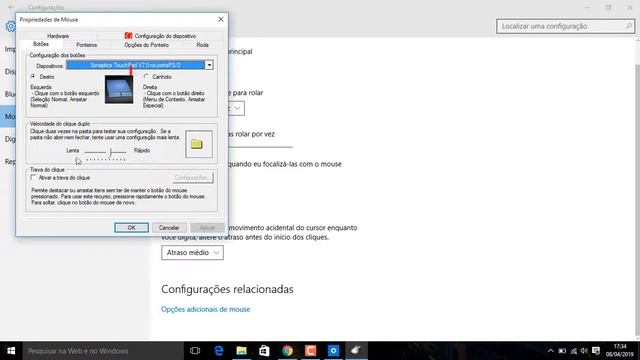Choose the Destro radio button
The image size is (640, 360).
(x=33, y=76)
